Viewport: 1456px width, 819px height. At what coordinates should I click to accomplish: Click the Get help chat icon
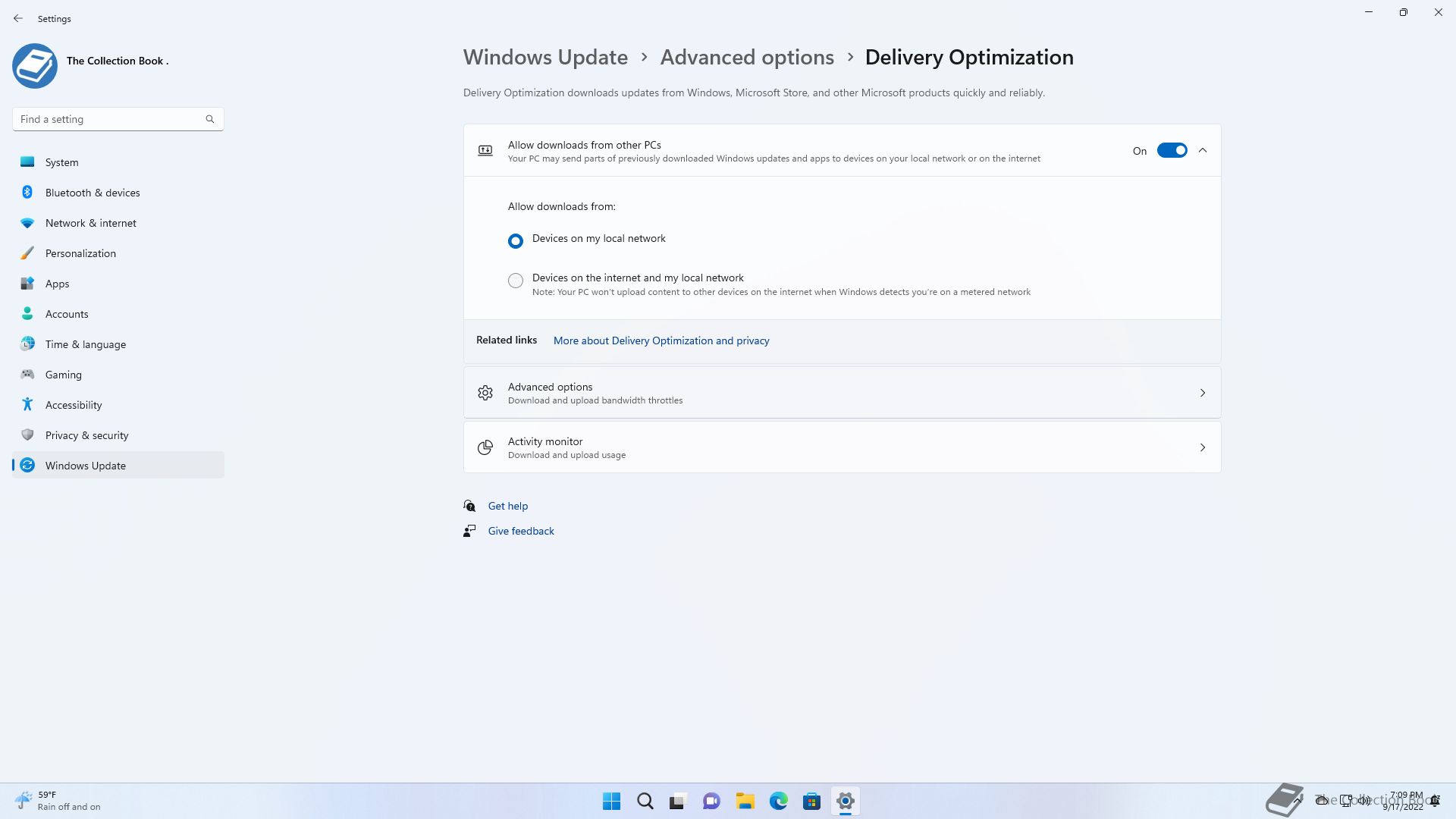[x=469, y=506]
